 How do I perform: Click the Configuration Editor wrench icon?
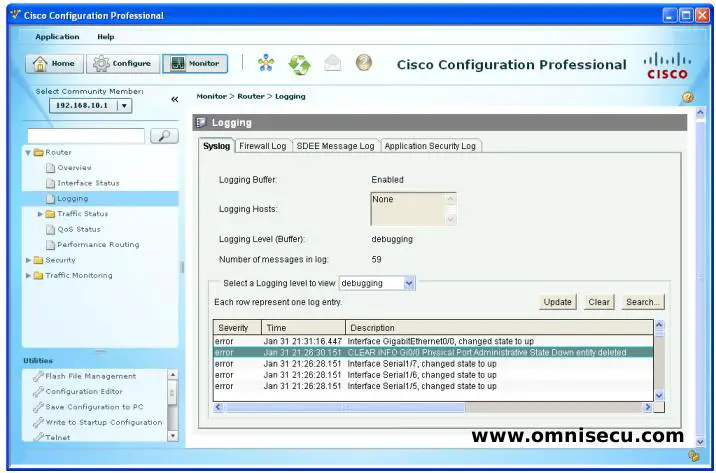[x=38, y=392]
